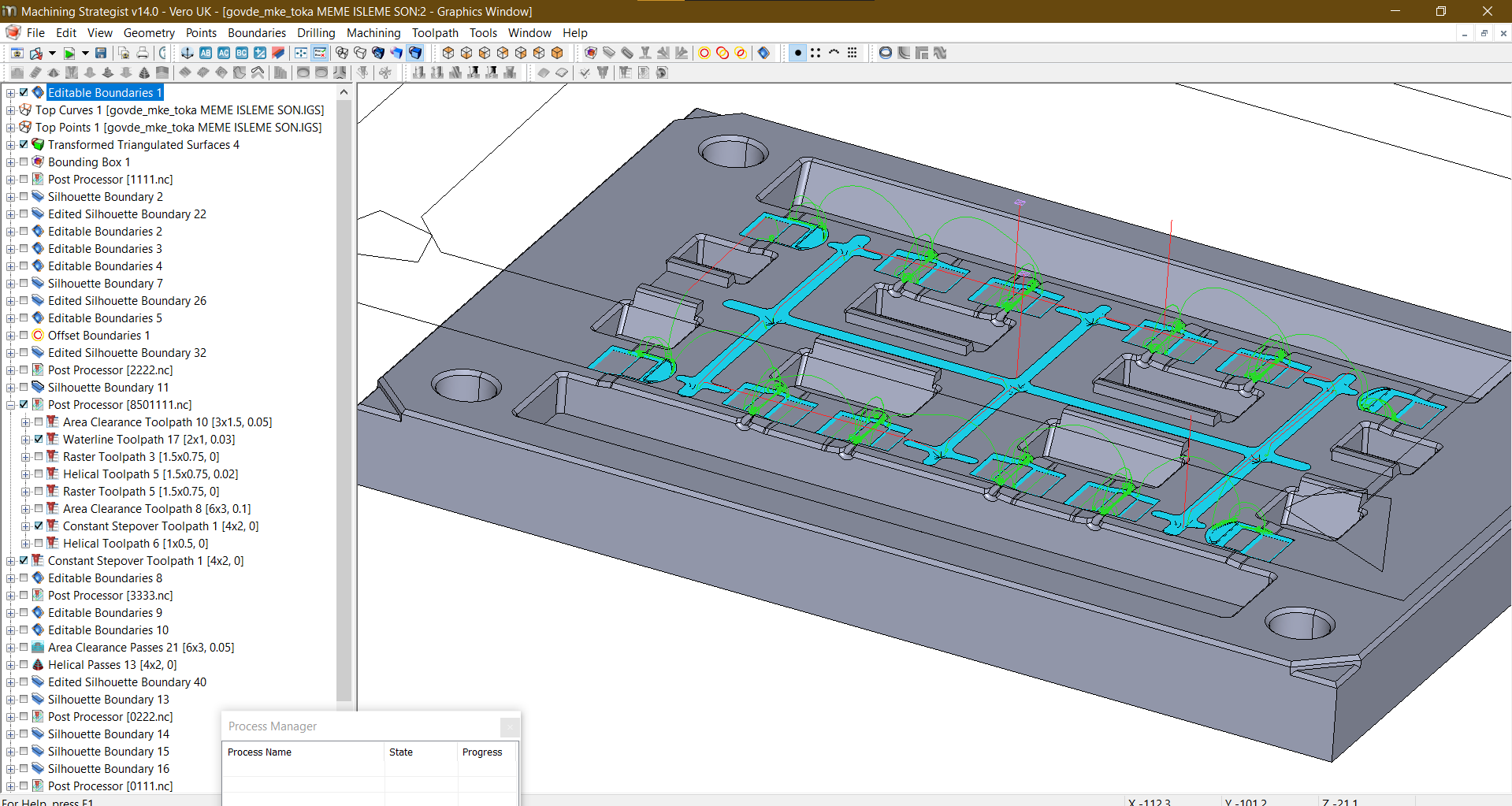1512x806 pixels.
Task: Click the app icon left of File menu
Action: point(13,32)
